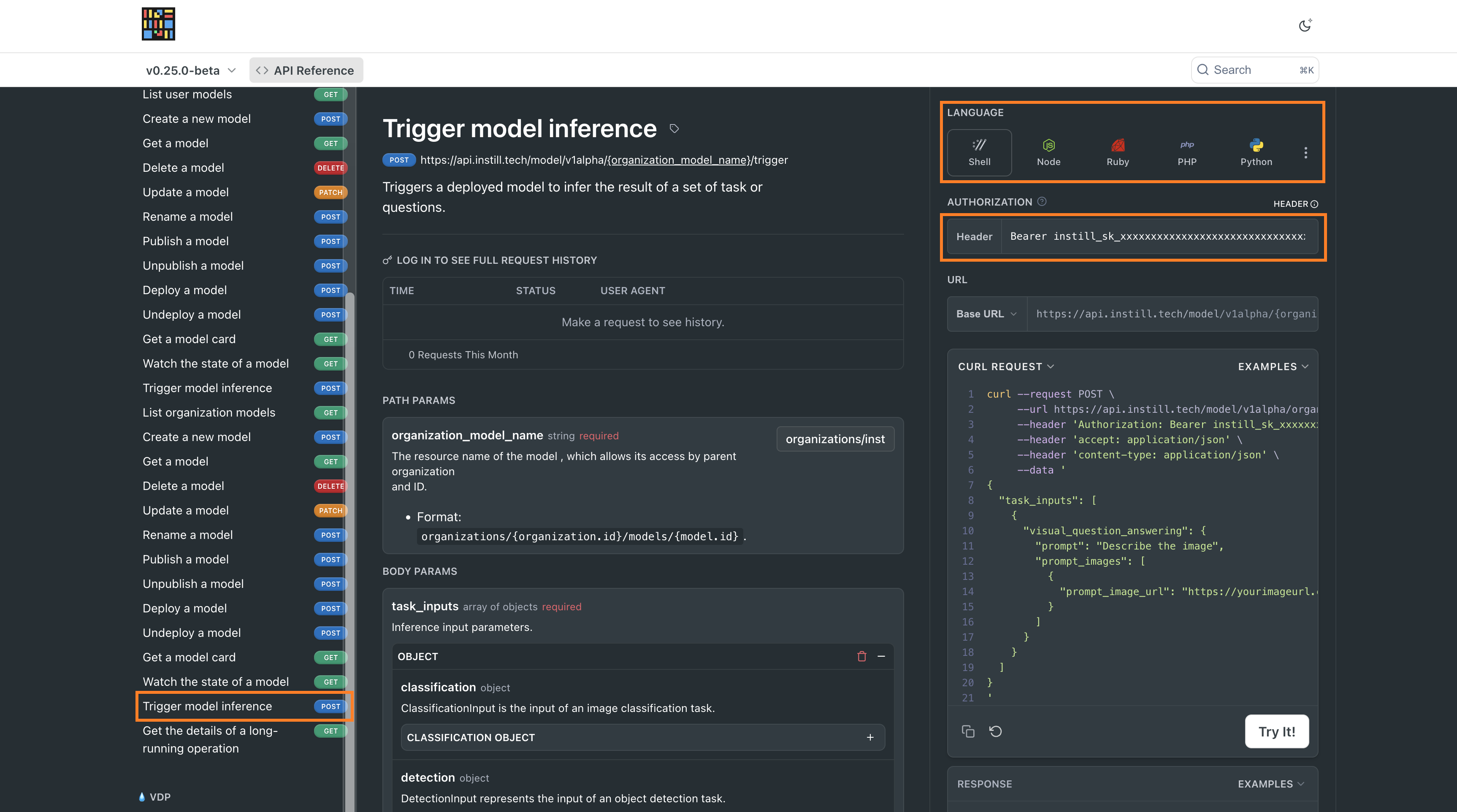Open more languages kebab menu
1457x812 pixels.
1305,153
